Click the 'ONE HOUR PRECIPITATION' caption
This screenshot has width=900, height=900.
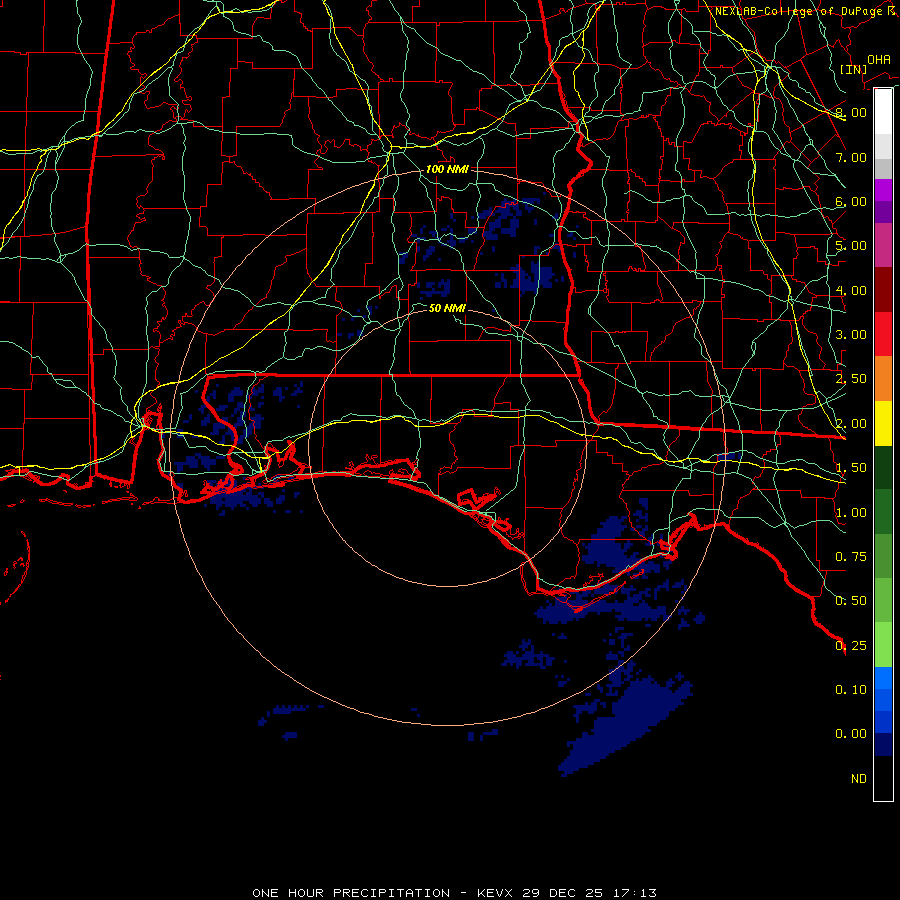point(351,893)
